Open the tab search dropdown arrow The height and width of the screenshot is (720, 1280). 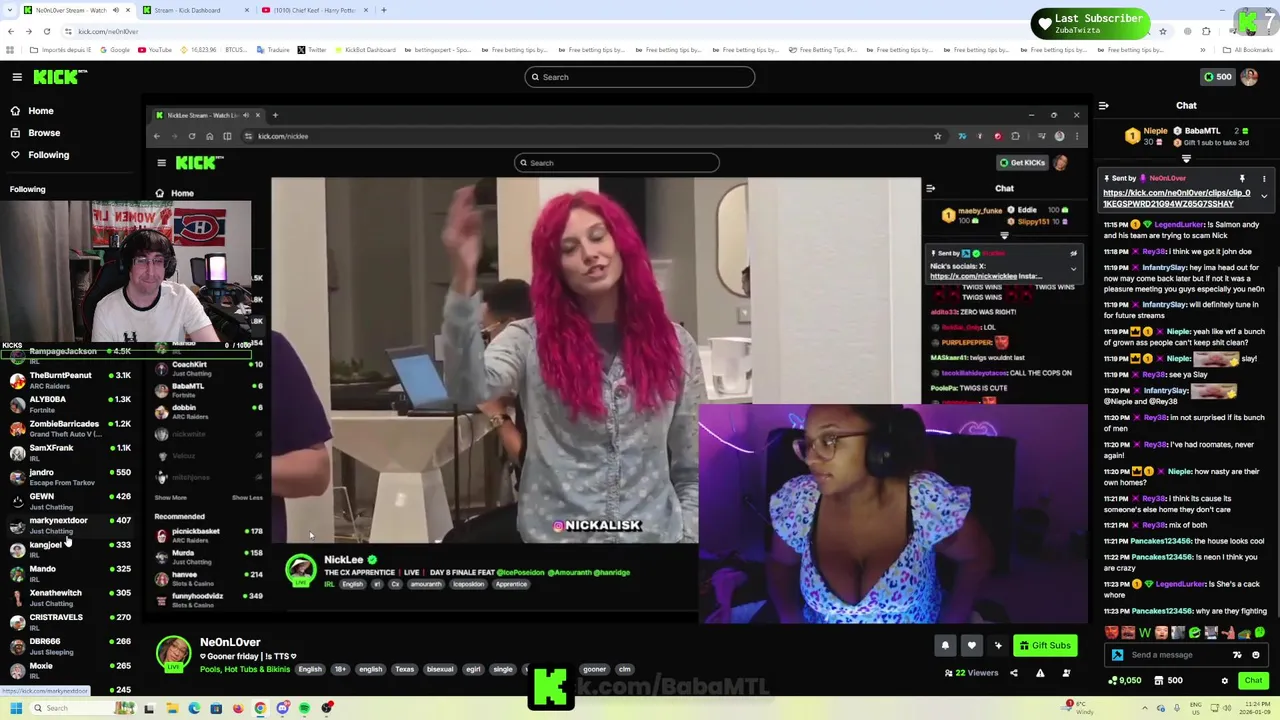[x=9, y=10]
